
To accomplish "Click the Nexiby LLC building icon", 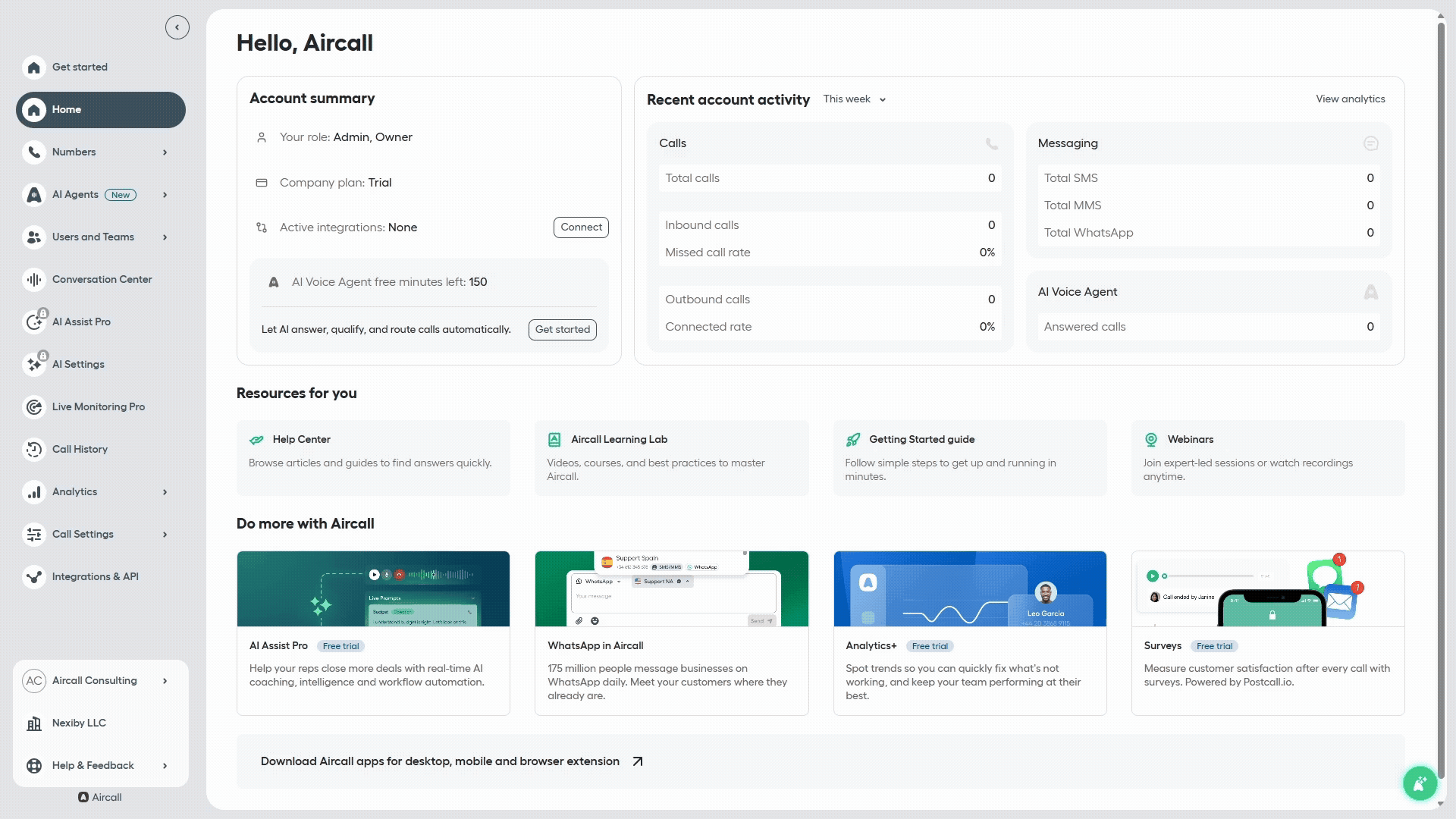I will [34, 723].
